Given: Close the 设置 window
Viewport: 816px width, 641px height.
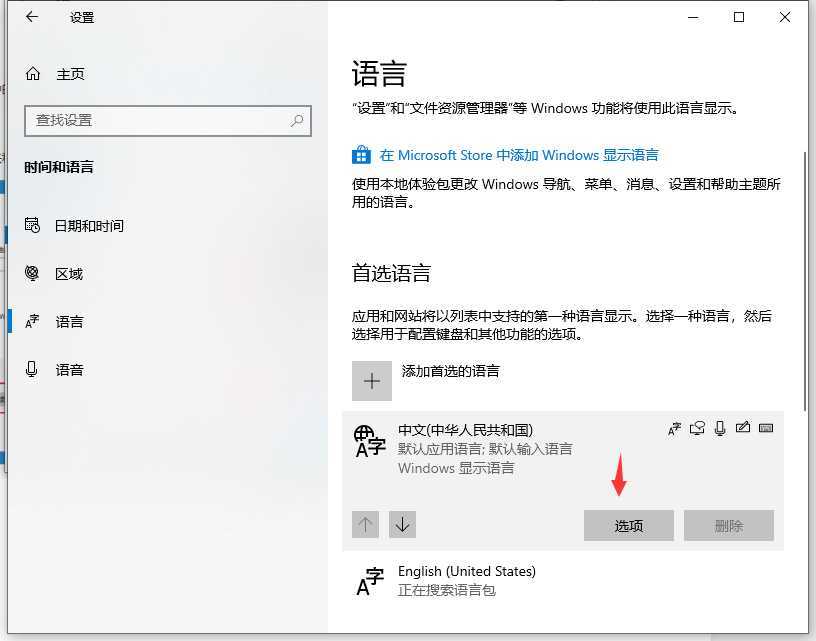Looking at the screenshot, I should 785,17.
